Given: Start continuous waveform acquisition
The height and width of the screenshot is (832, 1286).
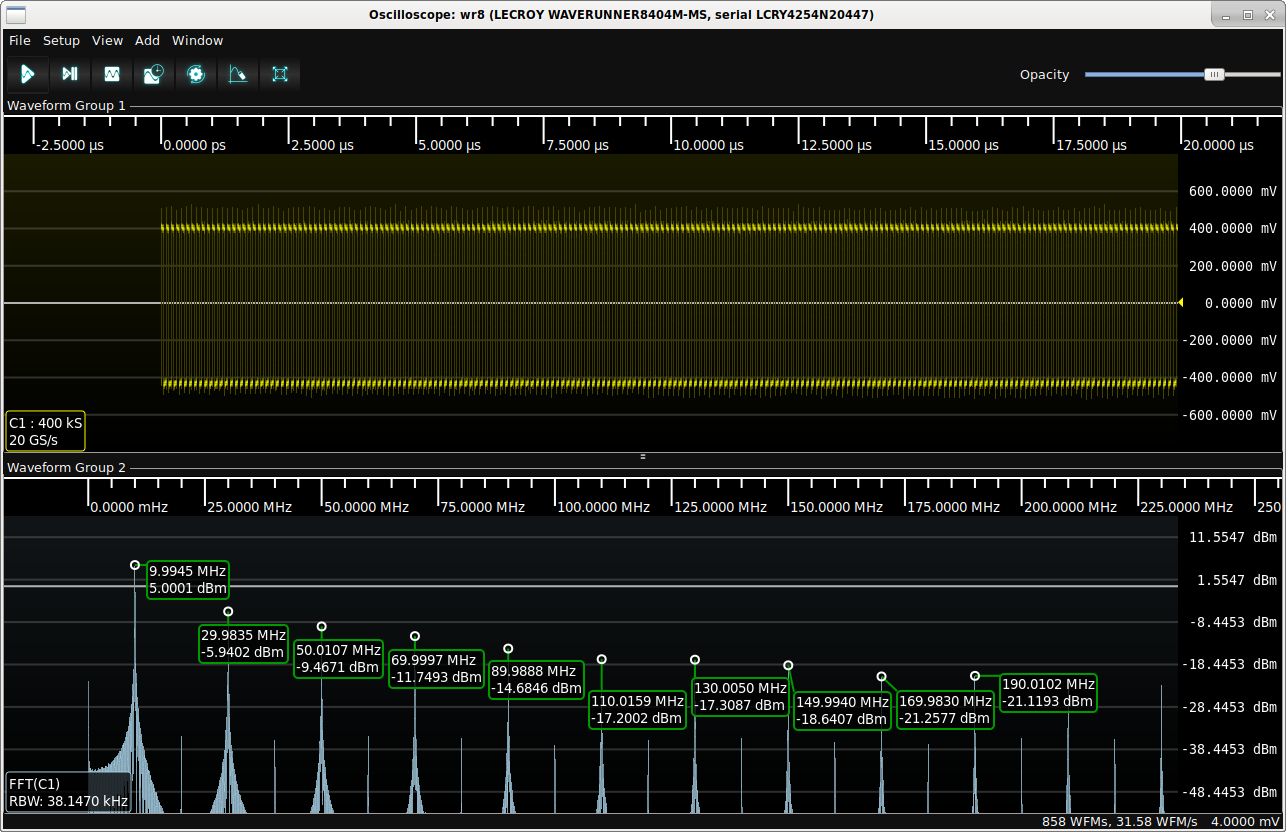Looking at the screenshot, I should (28, 74).
